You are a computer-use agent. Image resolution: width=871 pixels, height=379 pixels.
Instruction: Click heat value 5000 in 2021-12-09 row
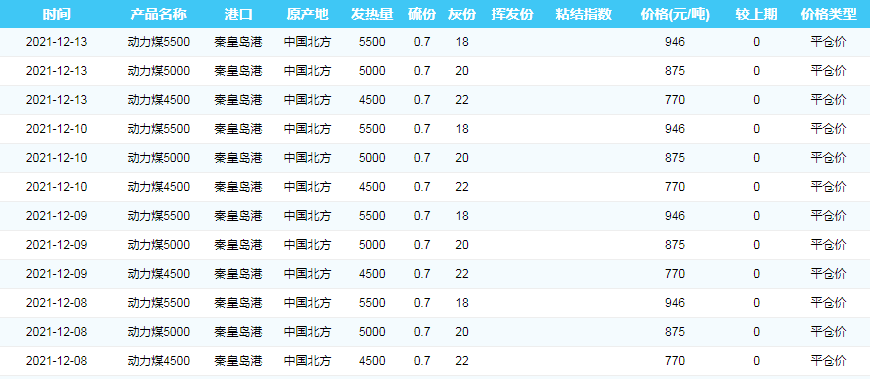click(372, 245)
